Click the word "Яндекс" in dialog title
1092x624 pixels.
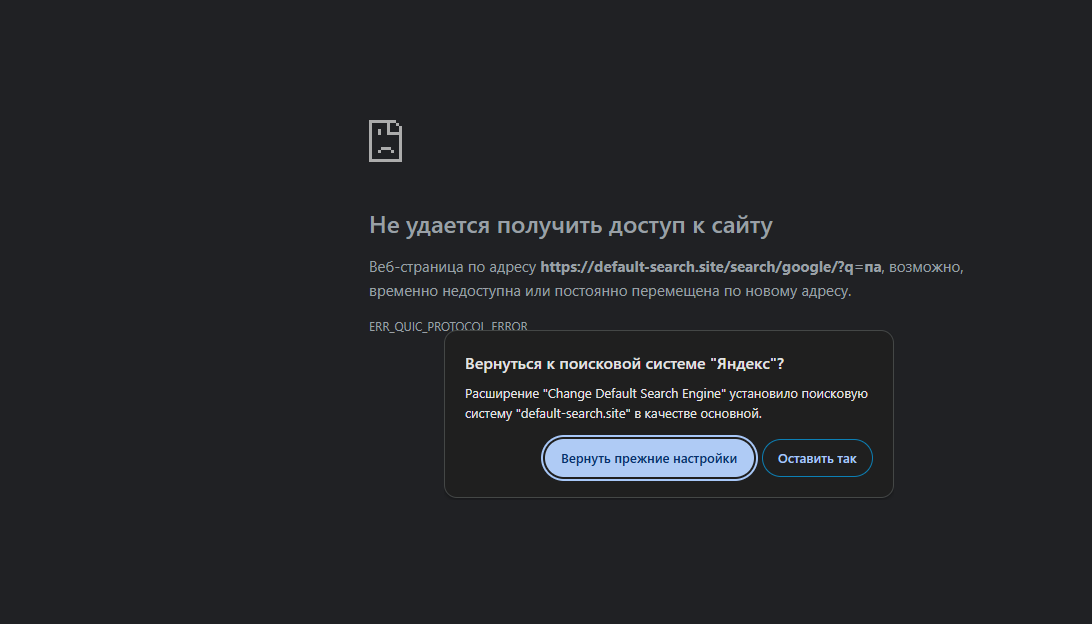[742, 364]
